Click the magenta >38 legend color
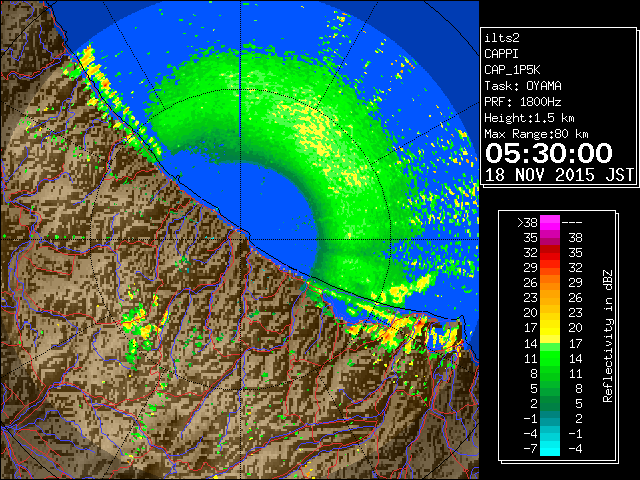Image resolution: width=640 pixels, height=480 pixels. (550, 222)
